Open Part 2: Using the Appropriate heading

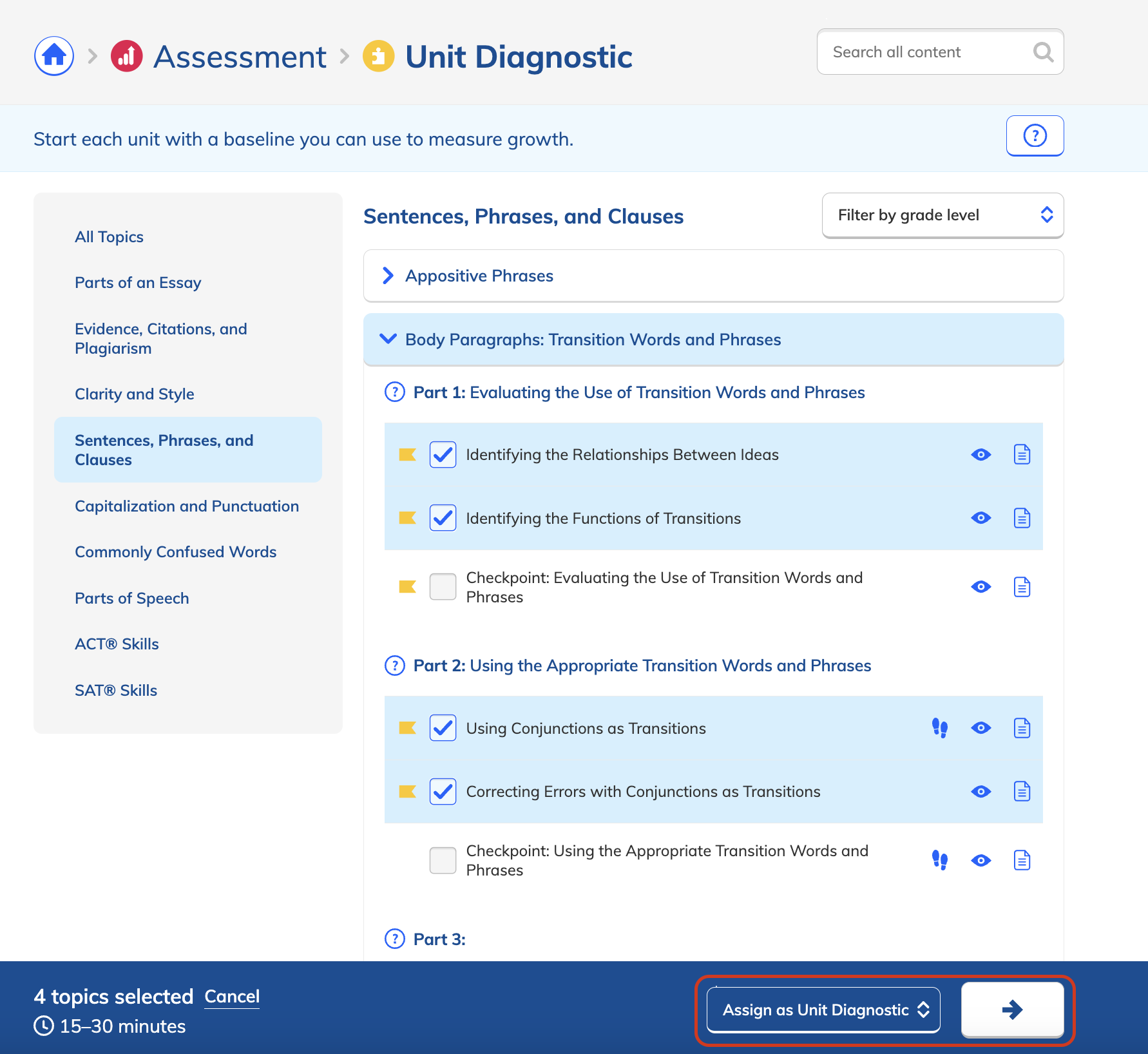tap(642, 666)
